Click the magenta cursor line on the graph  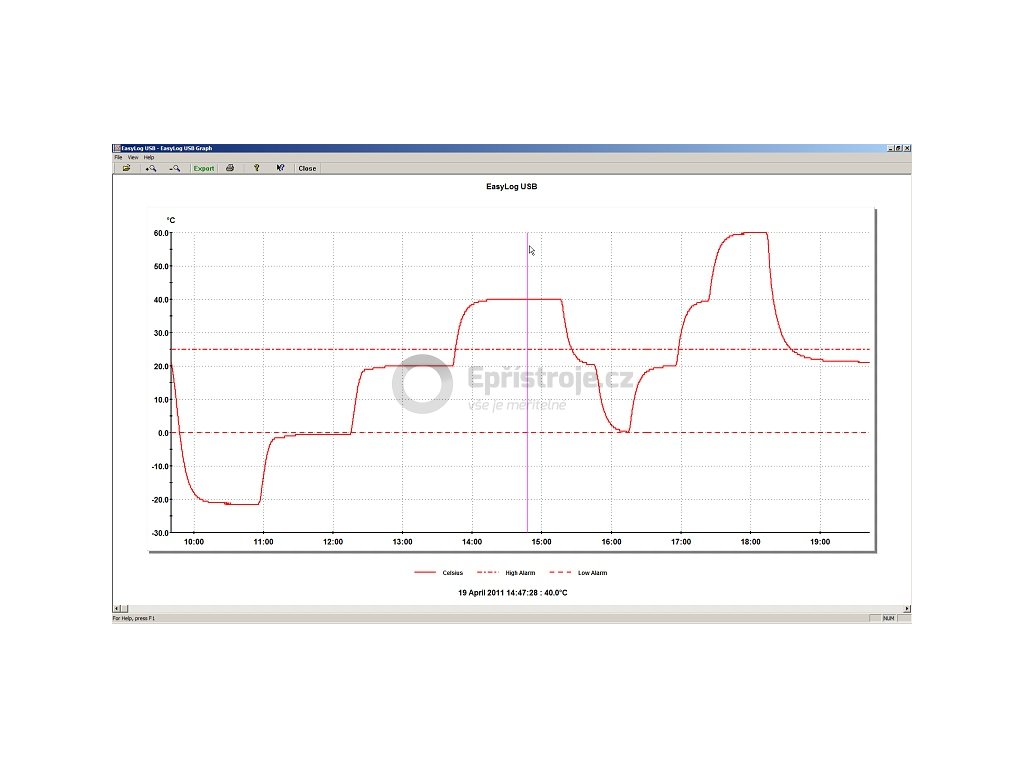pos(527,382)
